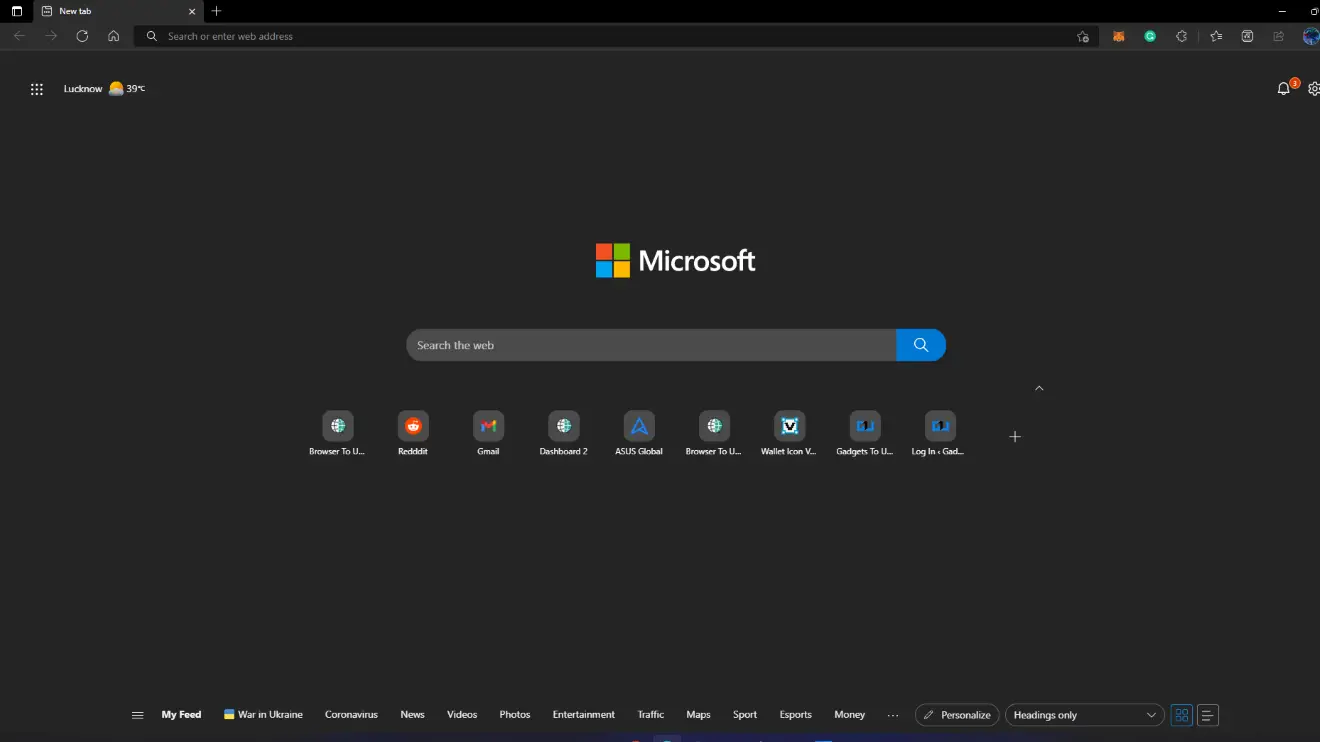
Task: Select the My Feed tab
Action: [181, 715]
